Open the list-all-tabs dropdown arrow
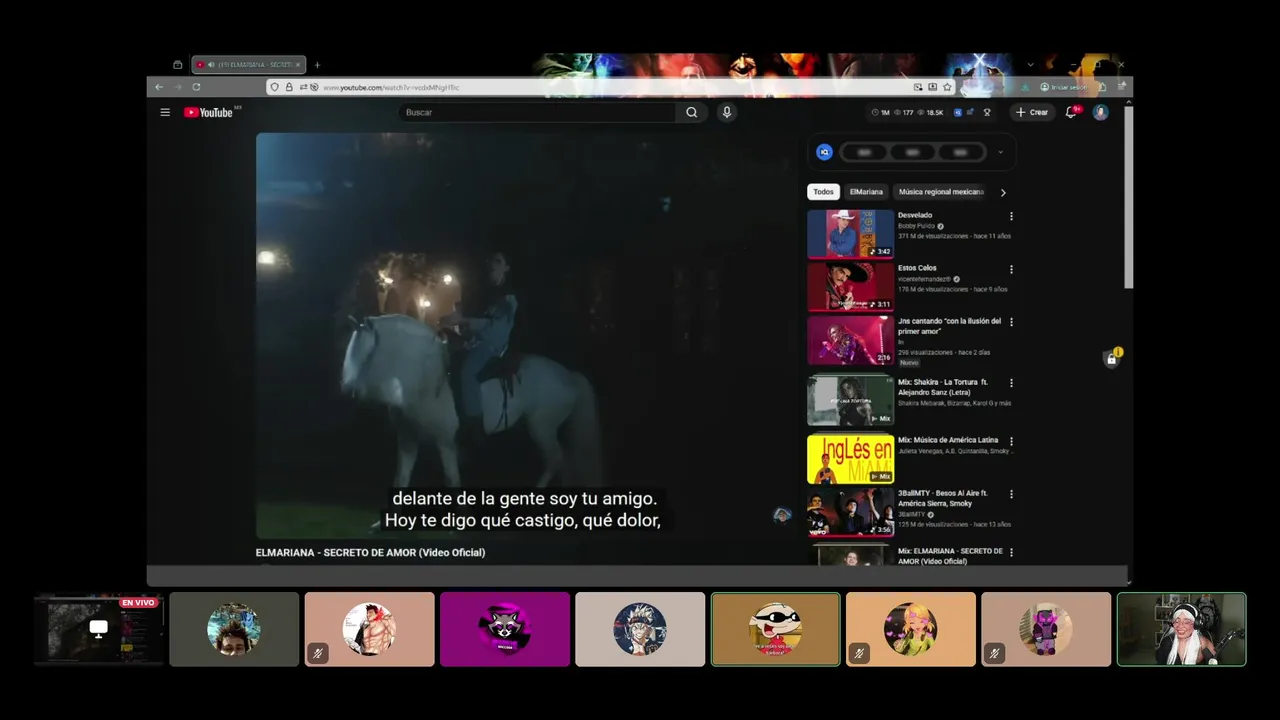 point(1030,65)
